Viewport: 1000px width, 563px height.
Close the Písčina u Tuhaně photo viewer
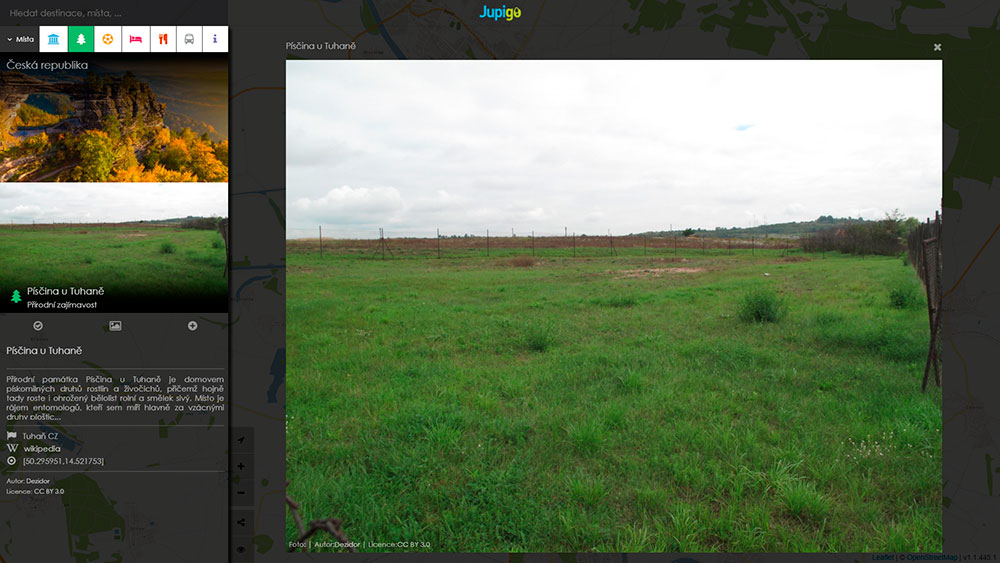938,47
